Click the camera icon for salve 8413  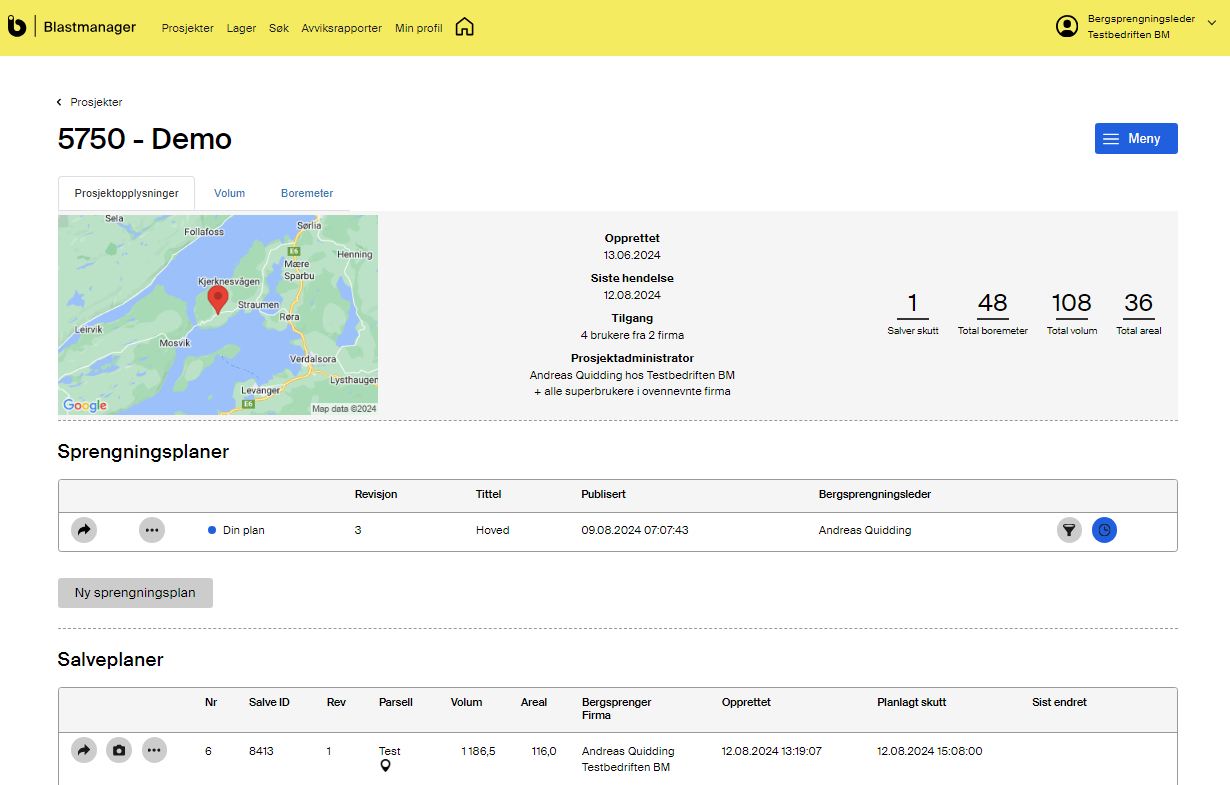coord(119,750)
